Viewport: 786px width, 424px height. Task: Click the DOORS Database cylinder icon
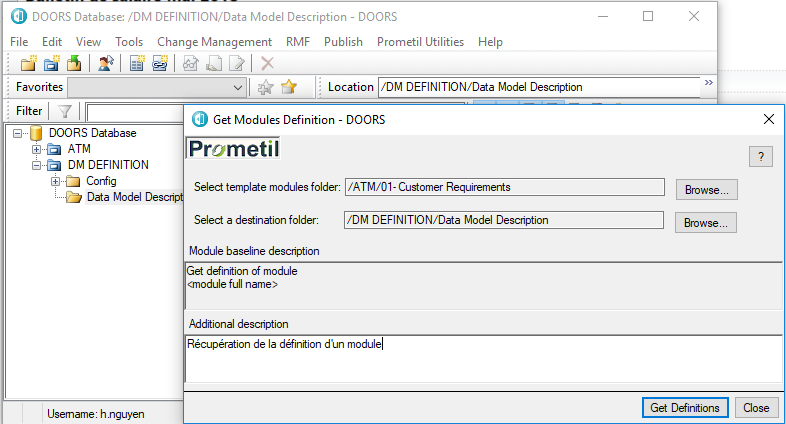pyautogui.click(x=36, y=133)
